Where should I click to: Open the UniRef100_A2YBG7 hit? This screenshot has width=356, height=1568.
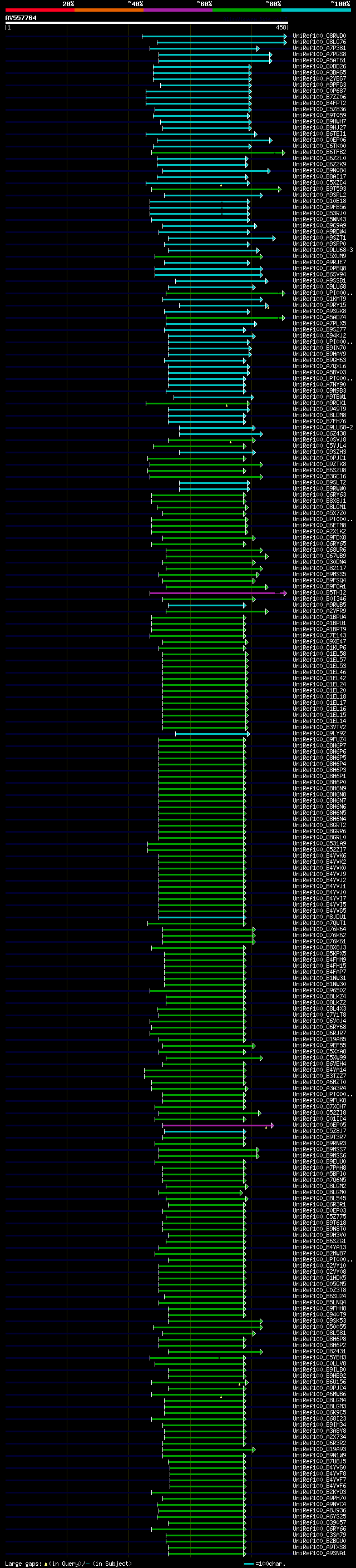click(319, 79)
